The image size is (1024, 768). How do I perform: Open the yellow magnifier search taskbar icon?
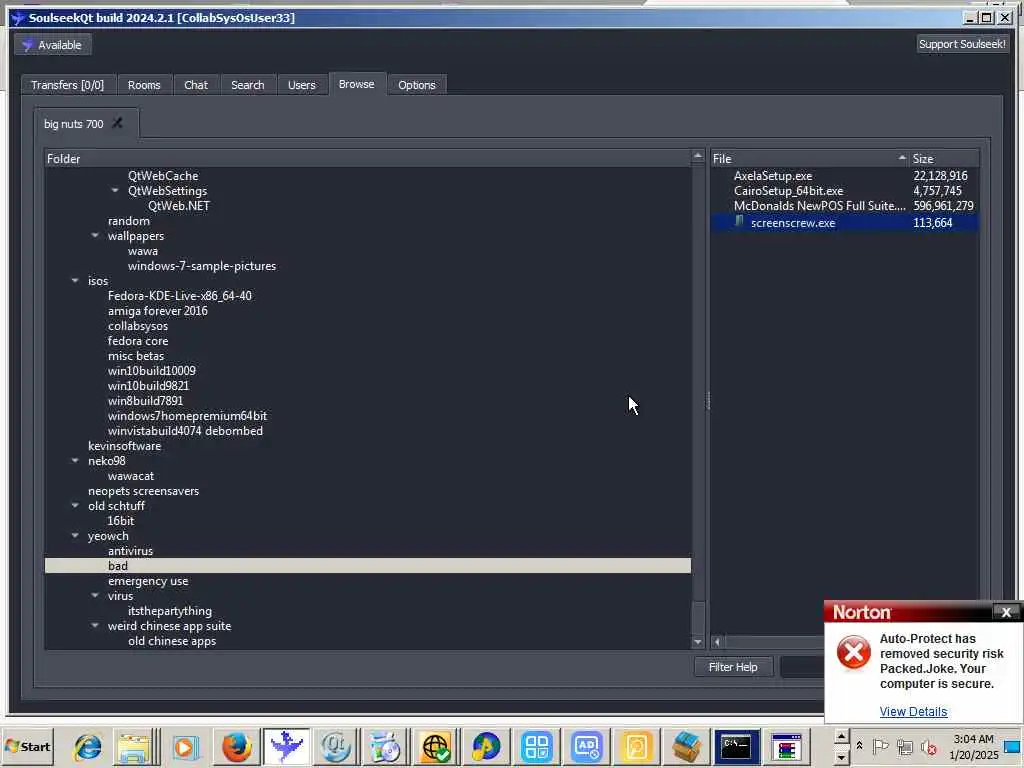[637, 746]
